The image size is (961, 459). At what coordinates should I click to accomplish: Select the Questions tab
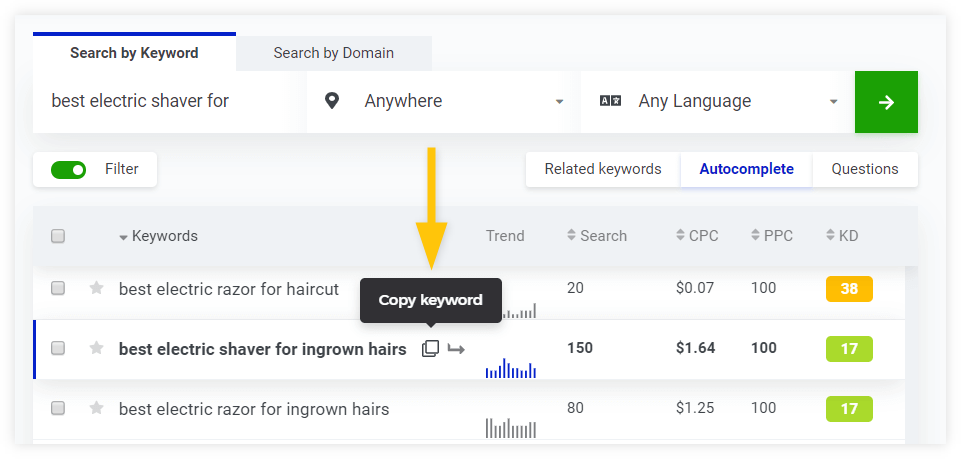(x=864, y=169)
